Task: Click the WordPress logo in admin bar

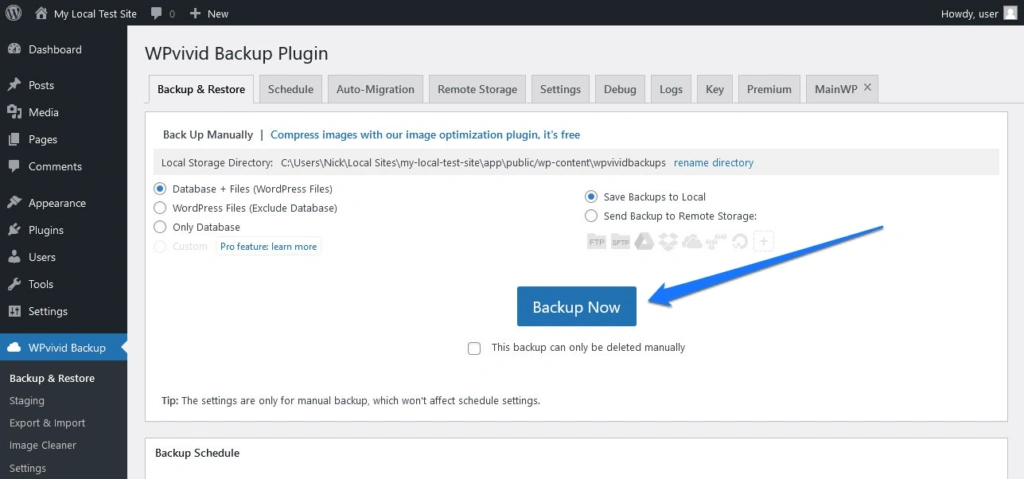Action: pos(14,14)
